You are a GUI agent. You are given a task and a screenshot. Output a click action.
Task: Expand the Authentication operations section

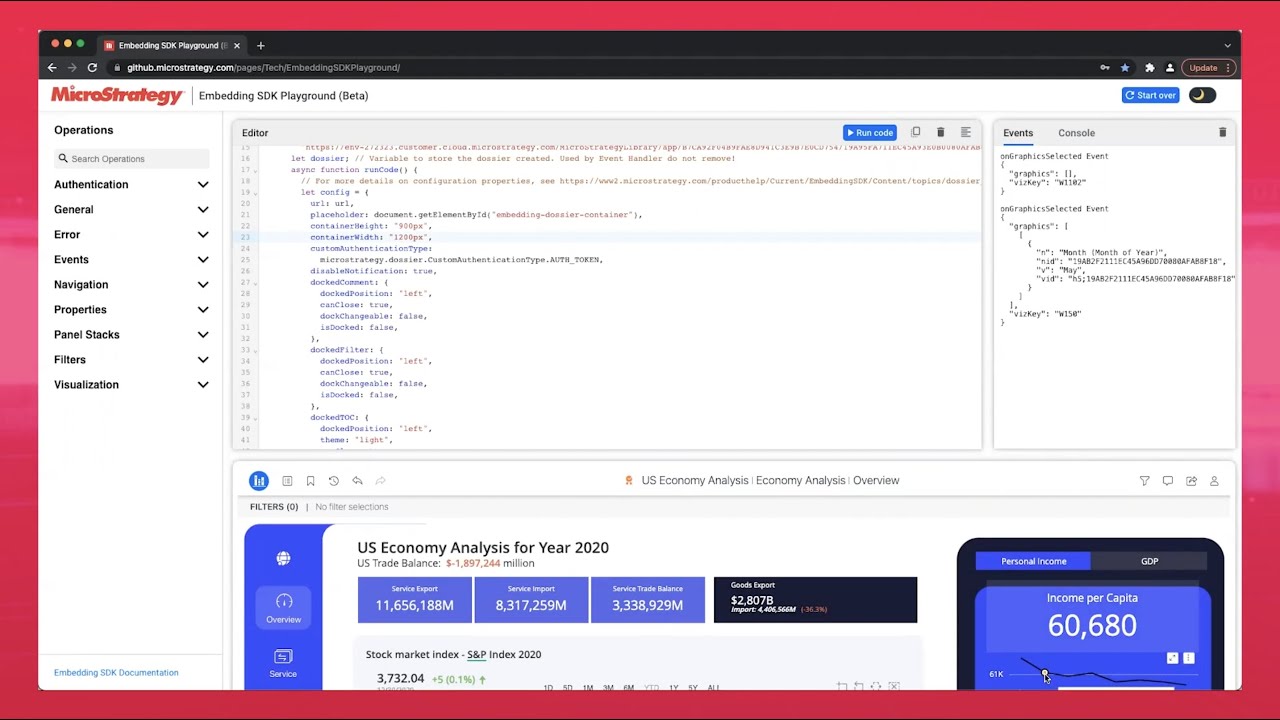[x=131, y=185]
